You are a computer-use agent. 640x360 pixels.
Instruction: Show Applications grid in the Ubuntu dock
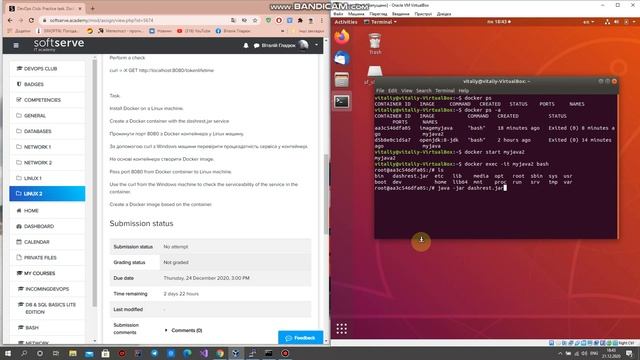[342, 329]
